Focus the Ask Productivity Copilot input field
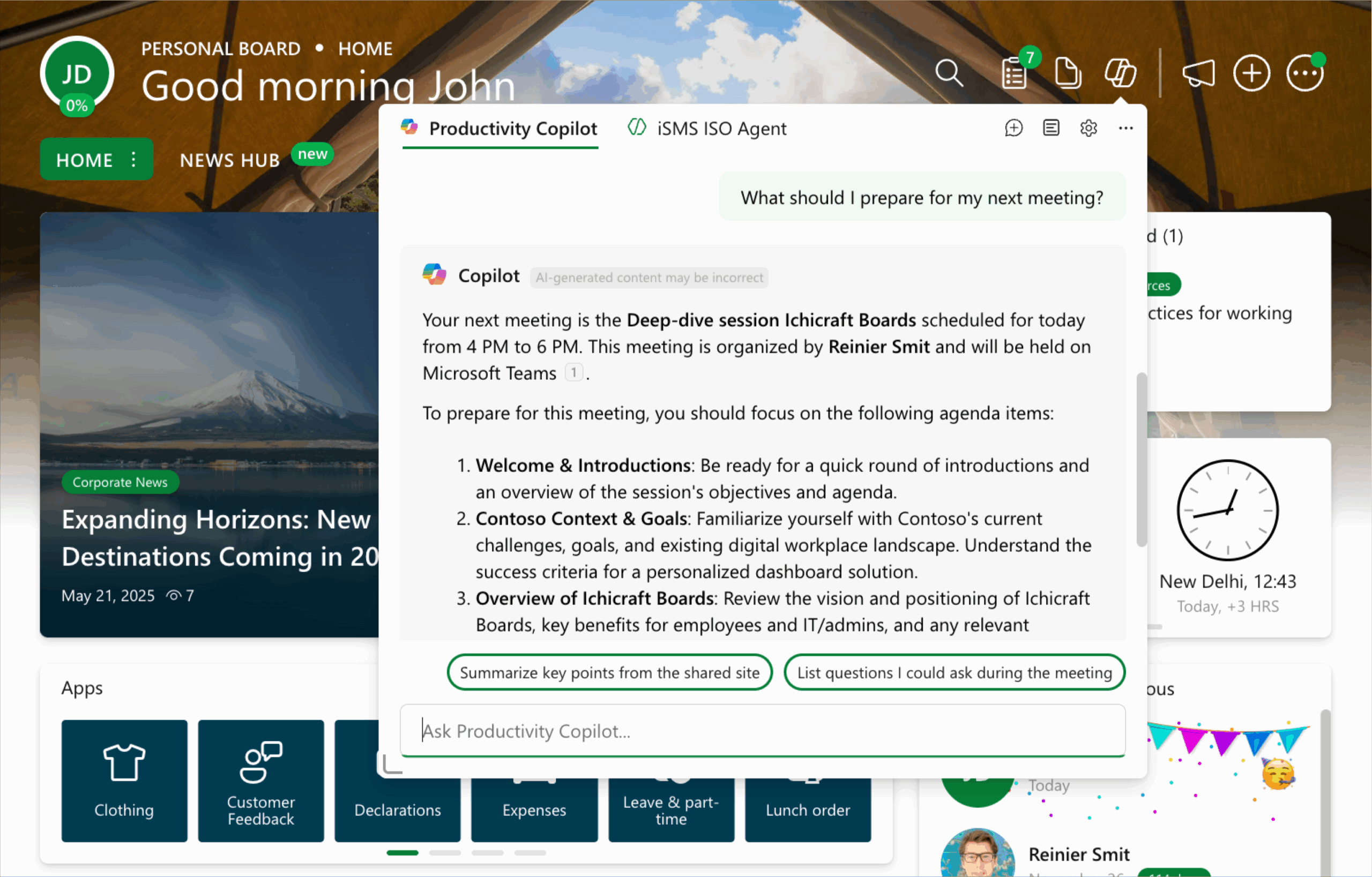Screen dimensions: 1372x877 point(762,731)
